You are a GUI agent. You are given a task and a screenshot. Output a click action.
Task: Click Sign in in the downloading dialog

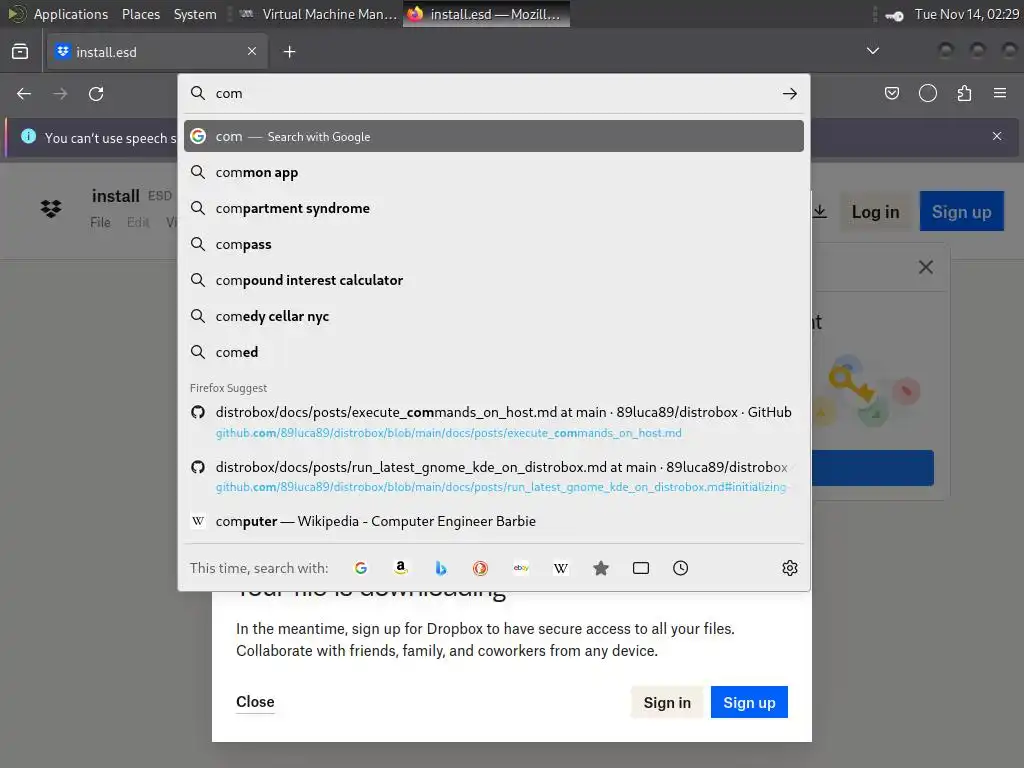(x=667, y=703)
